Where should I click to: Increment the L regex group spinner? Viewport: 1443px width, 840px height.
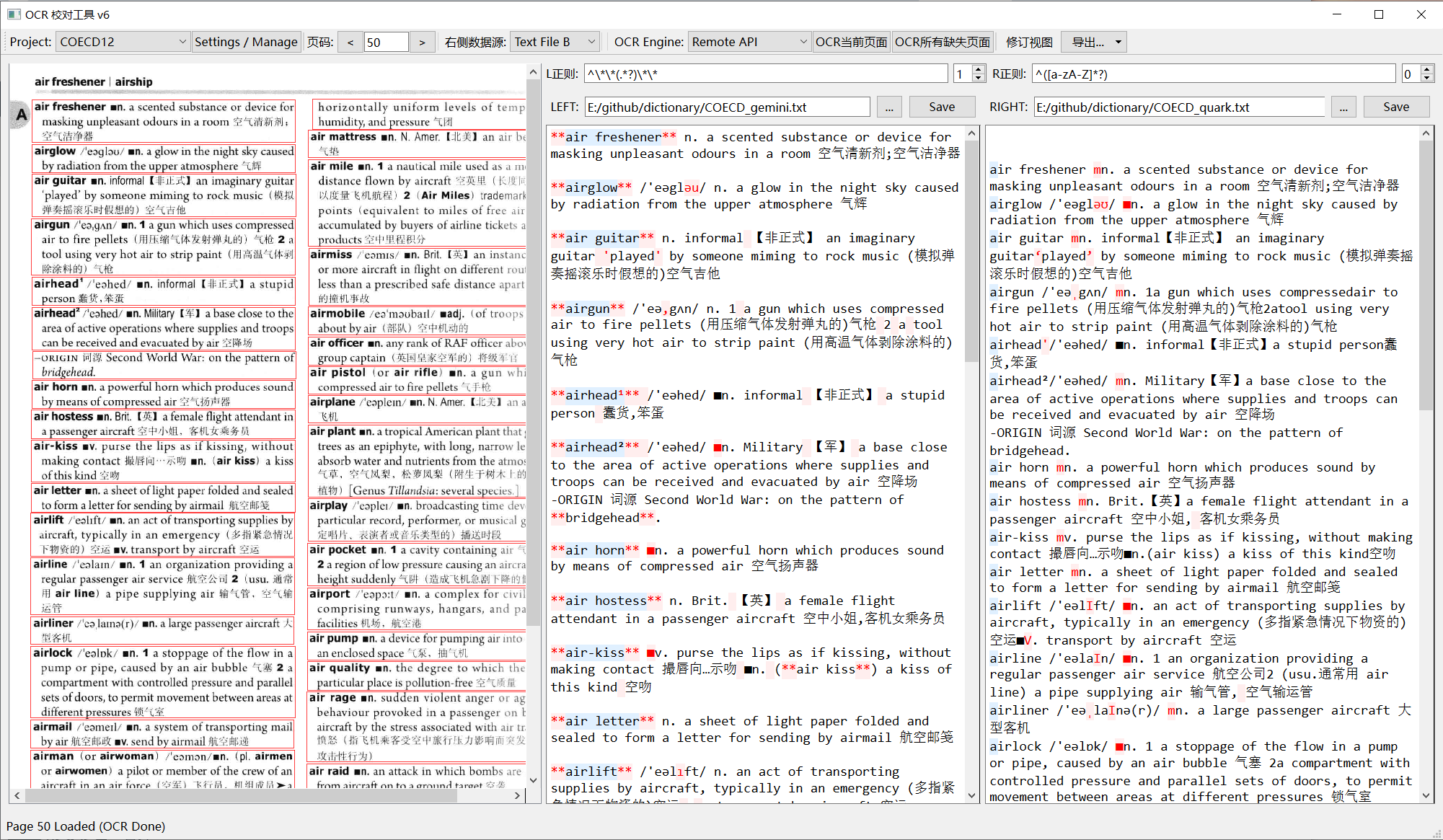click(979, 70)
